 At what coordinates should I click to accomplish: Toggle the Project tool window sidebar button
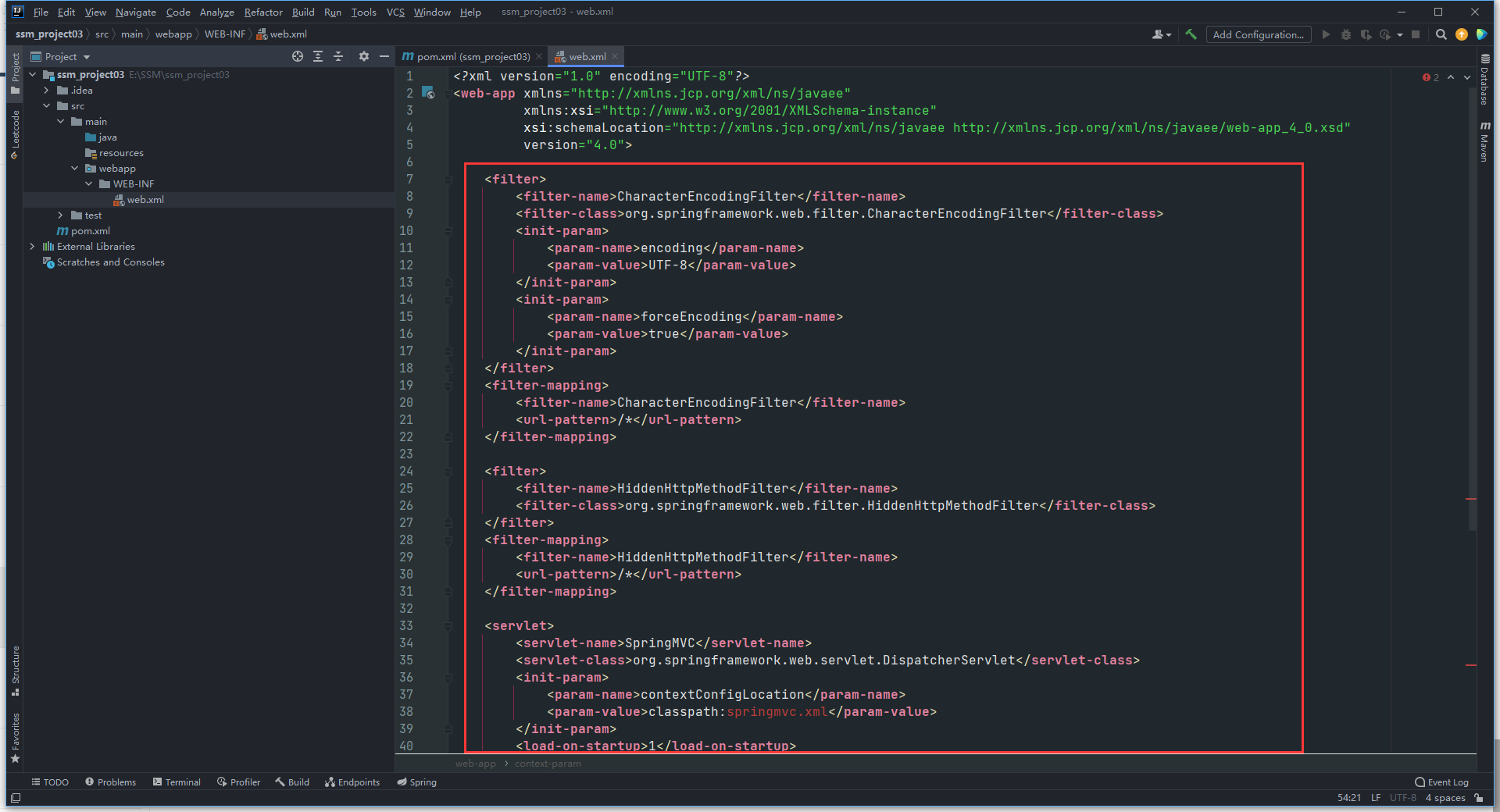(x=15, y=73)
